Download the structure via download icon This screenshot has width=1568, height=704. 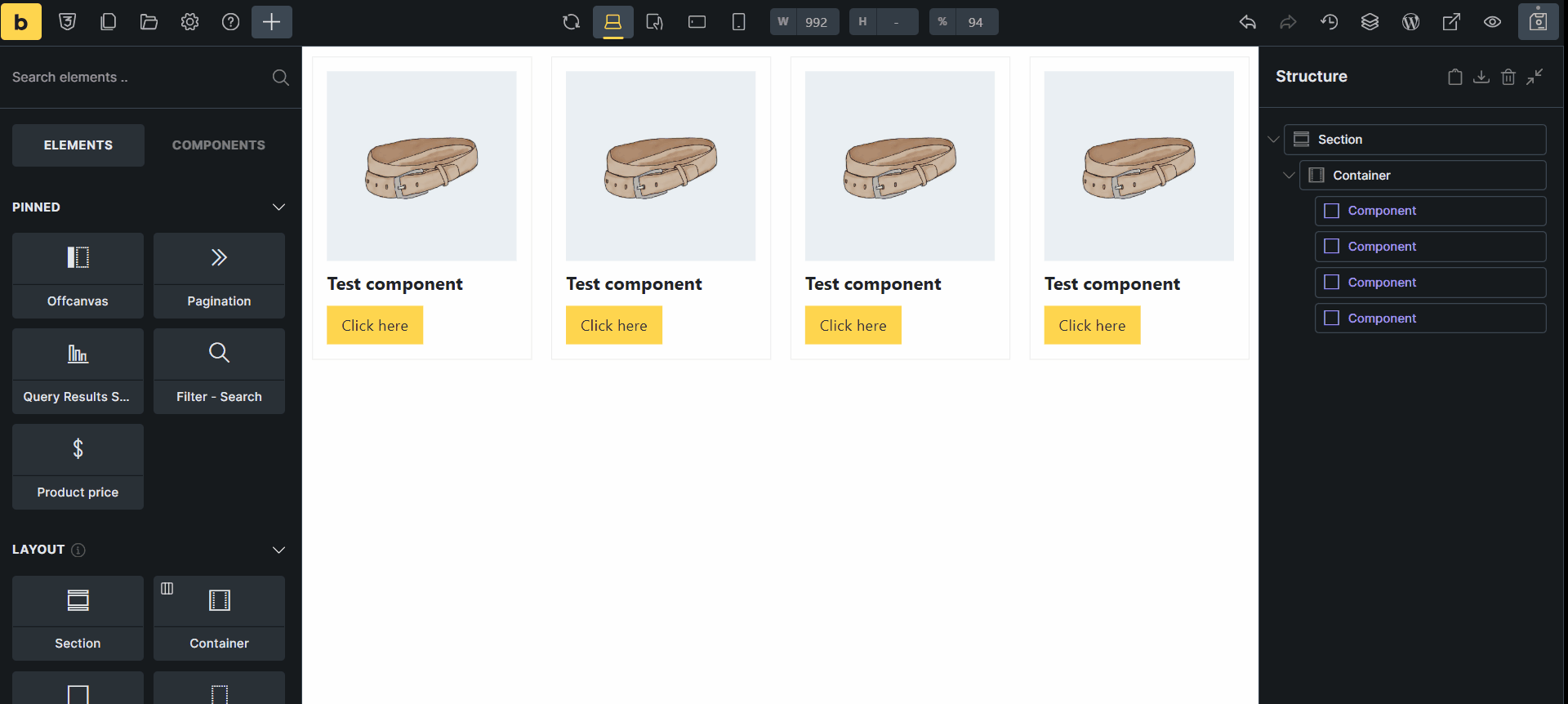pos(1481,77)
